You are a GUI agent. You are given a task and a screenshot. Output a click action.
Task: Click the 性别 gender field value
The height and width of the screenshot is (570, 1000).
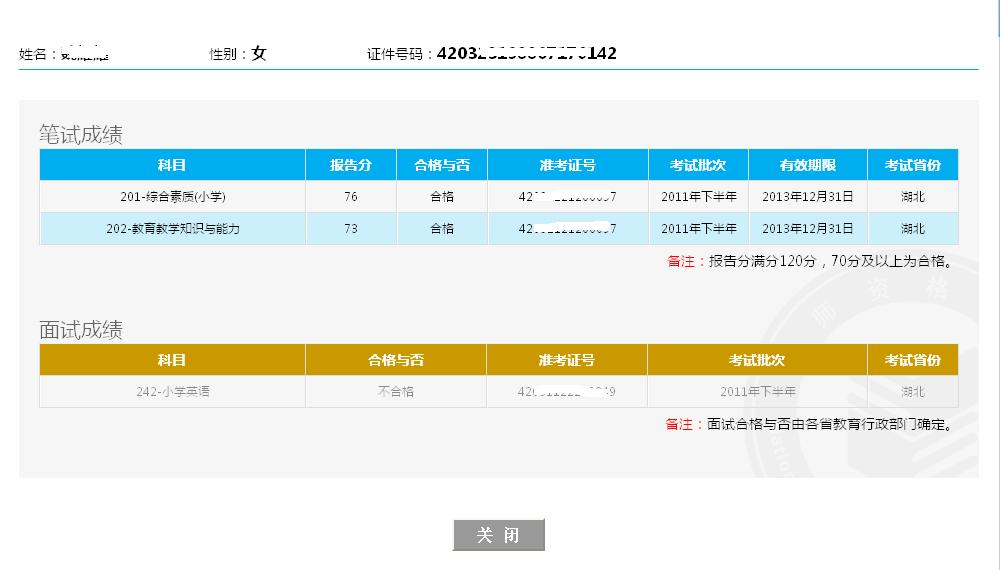tap(259, 54)
